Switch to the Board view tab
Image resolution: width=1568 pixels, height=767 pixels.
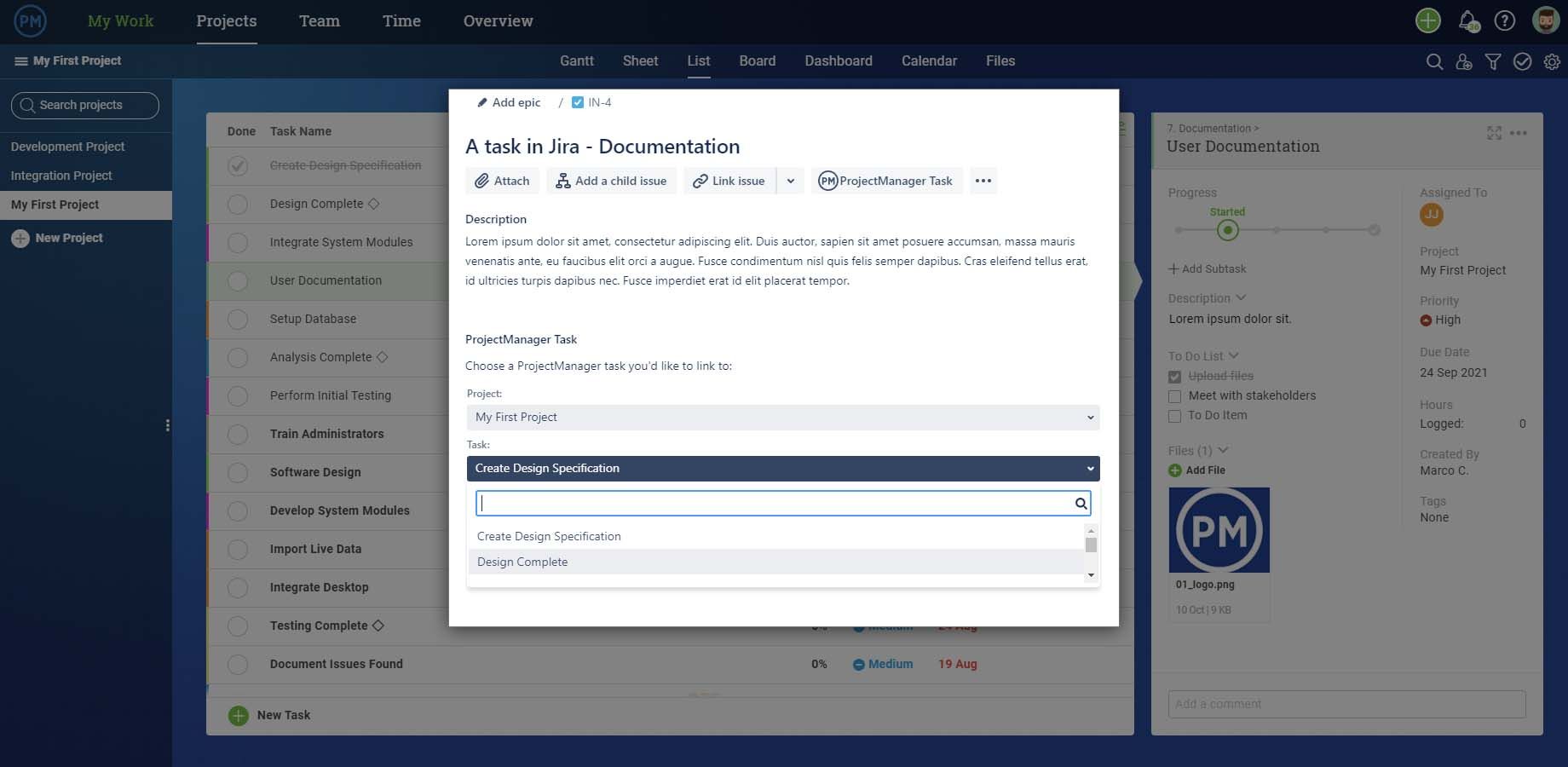pos(758,61)
